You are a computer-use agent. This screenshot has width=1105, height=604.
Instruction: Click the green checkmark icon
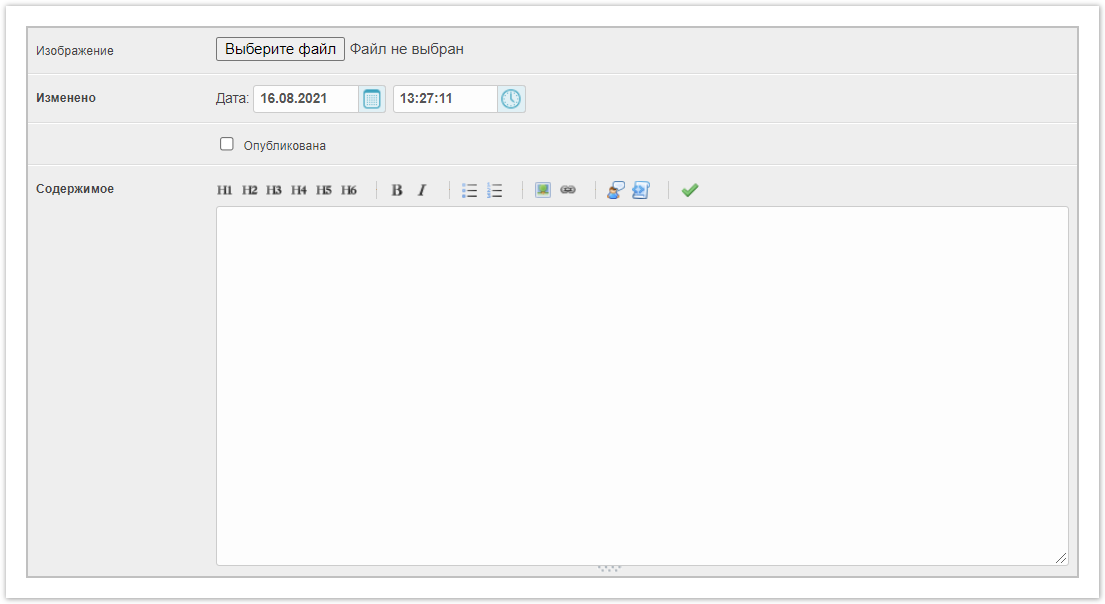click(690, 190)
